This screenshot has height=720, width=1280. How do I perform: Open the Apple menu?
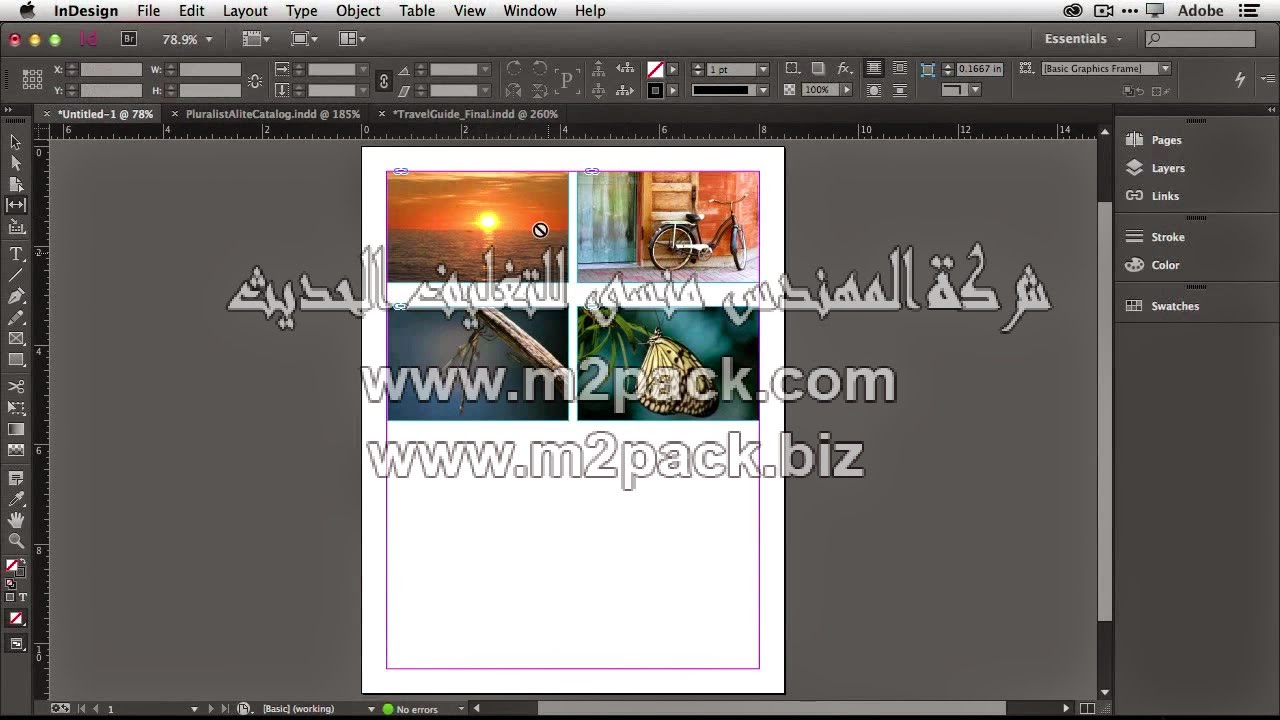click(27, 11)
